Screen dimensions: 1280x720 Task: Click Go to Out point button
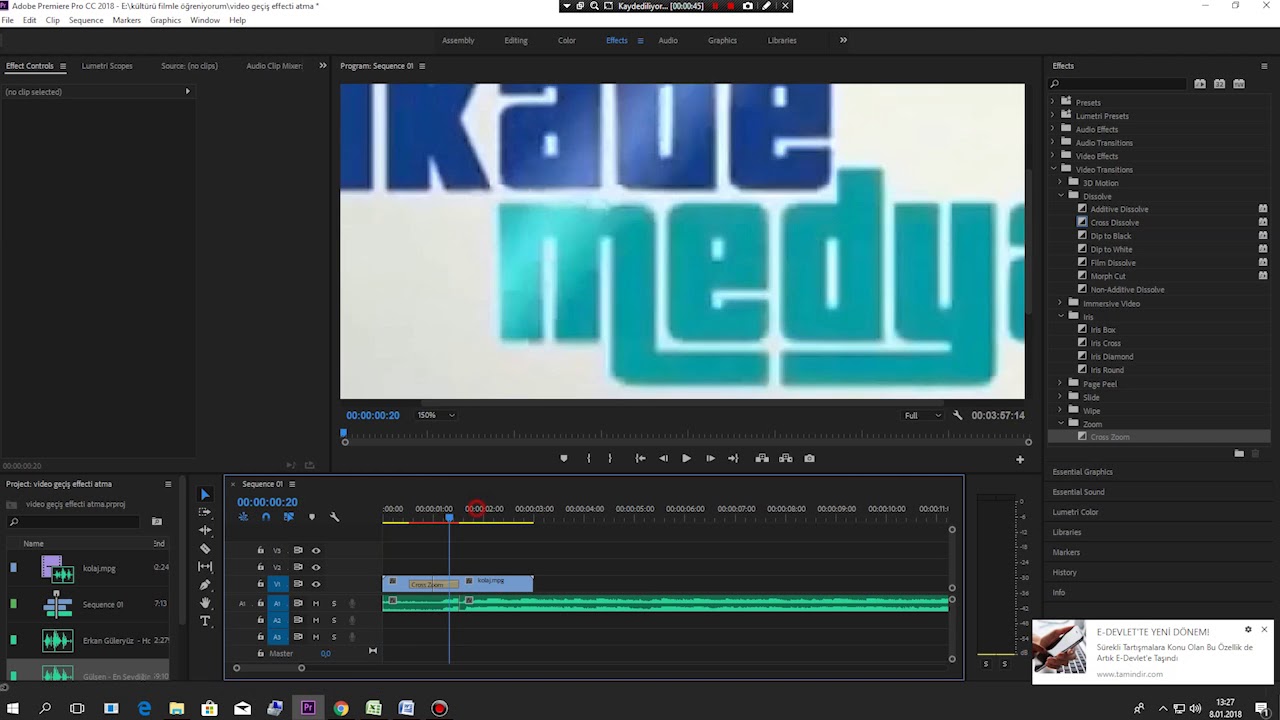tap(733, 458)
